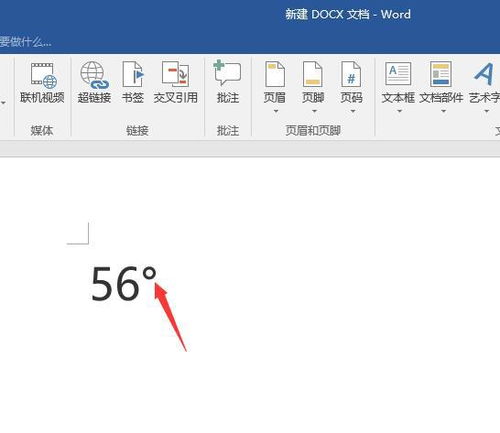The height and width of the screenshot is (433, 500).
Task: Expand the 文档部件 dropdown arrow
Action: click(443, 111)
